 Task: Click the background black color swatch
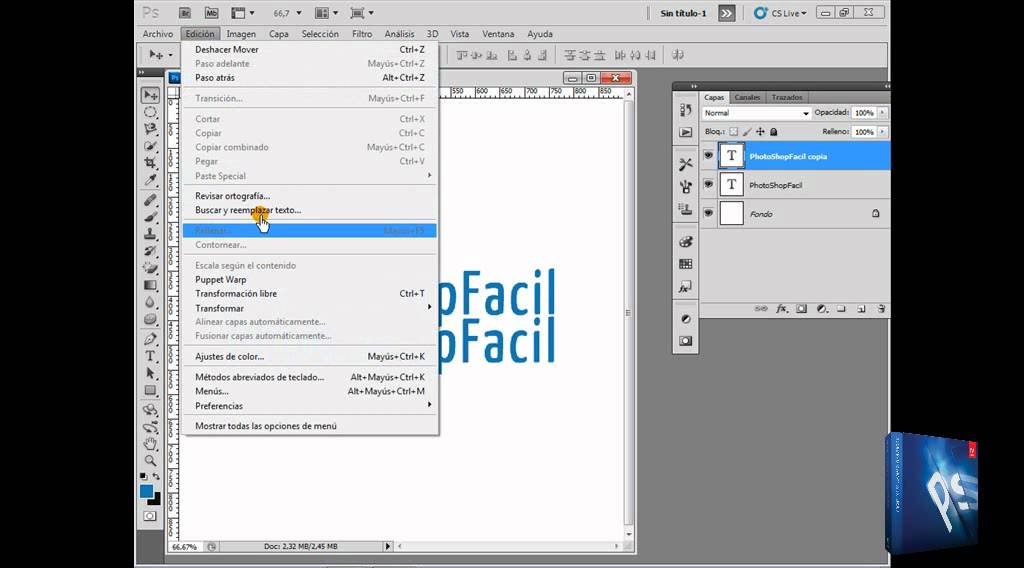tap(155, 501)
